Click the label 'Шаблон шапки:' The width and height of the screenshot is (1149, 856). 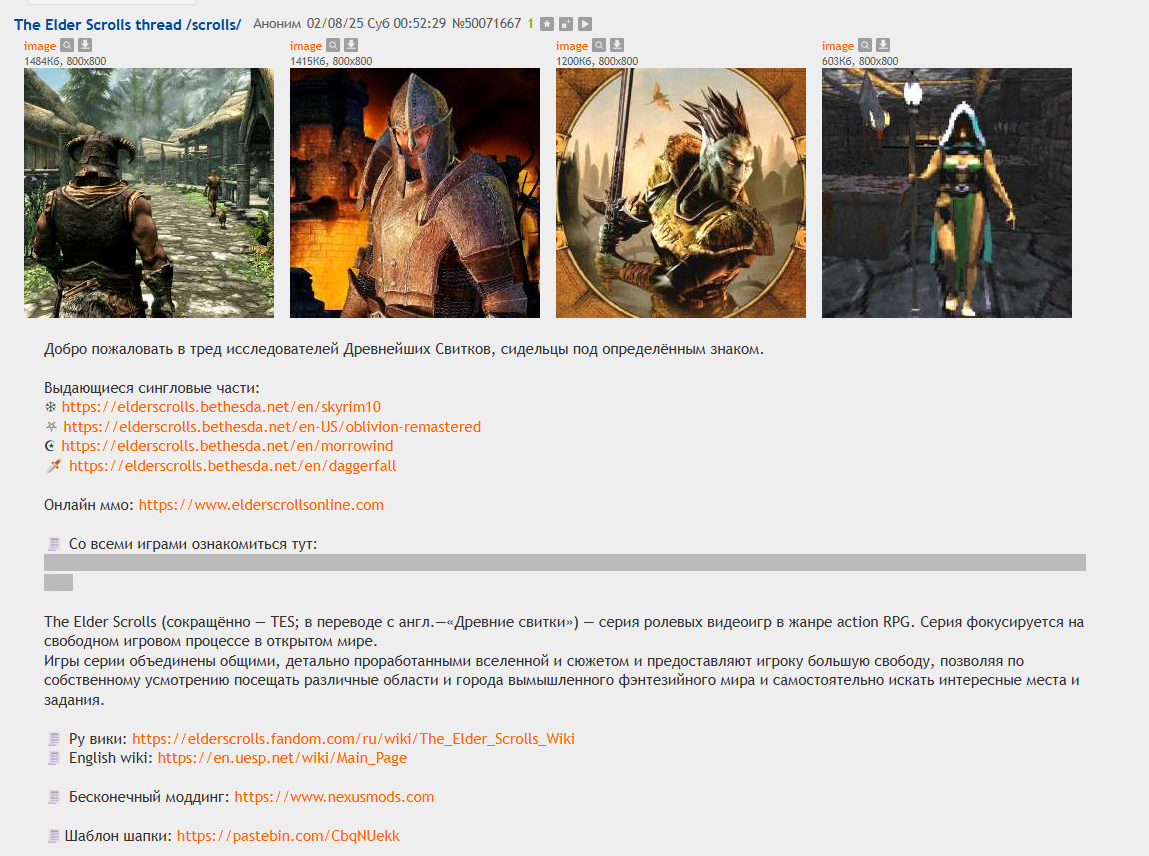pos(119,835)
